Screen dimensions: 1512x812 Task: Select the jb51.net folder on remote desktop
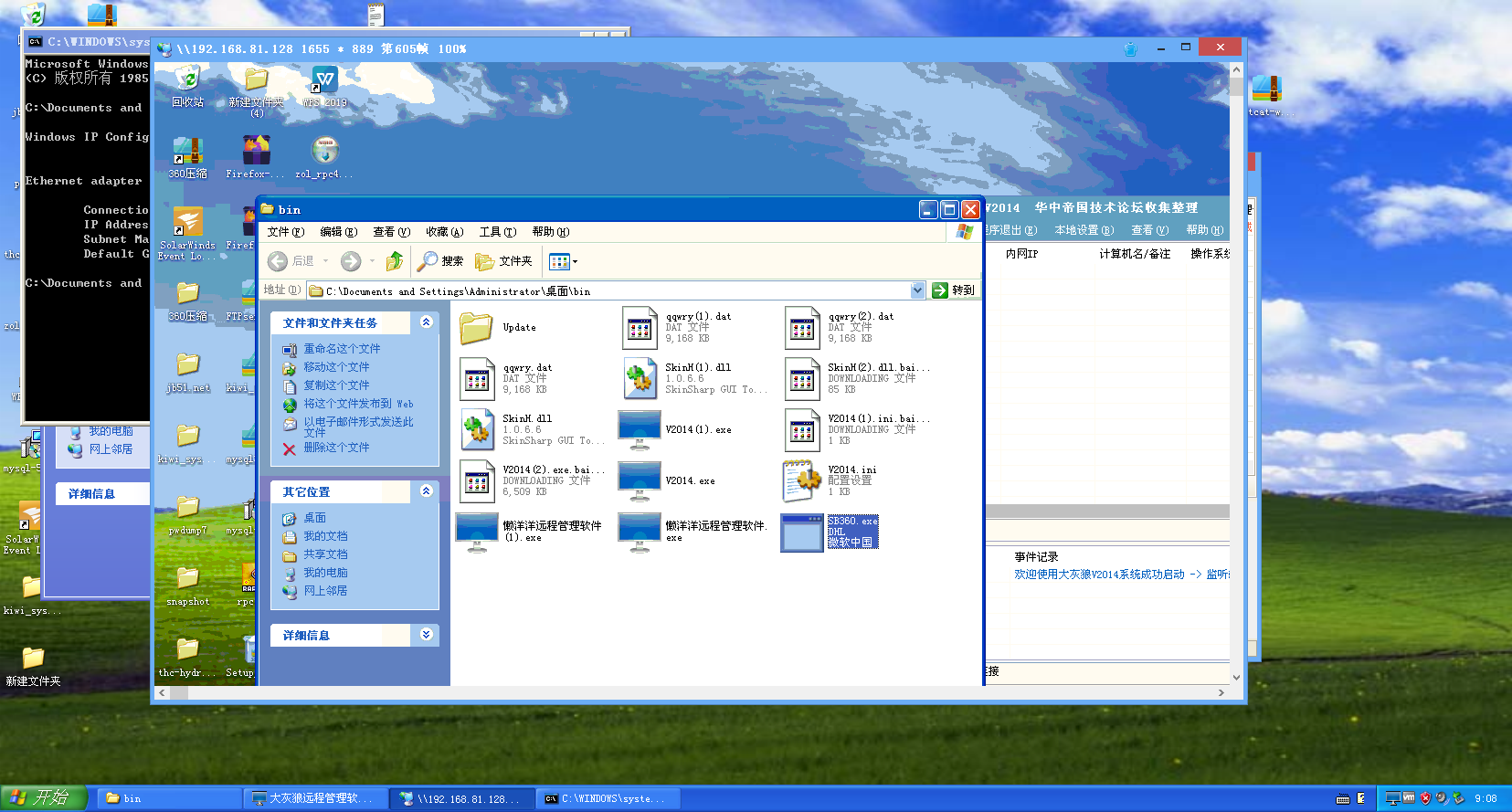(188, 373)
